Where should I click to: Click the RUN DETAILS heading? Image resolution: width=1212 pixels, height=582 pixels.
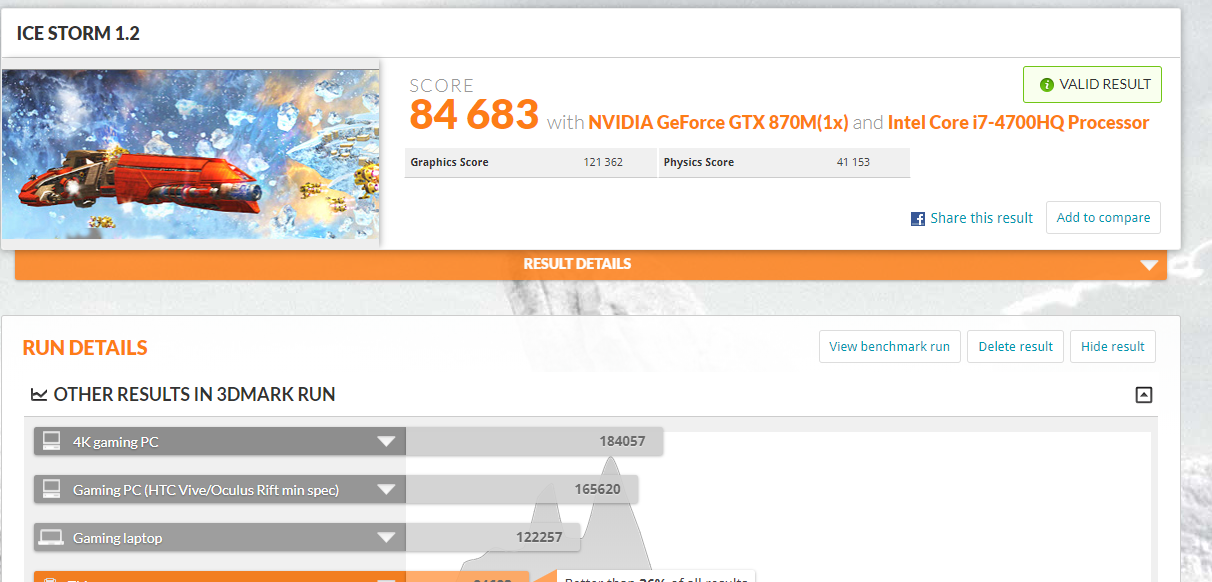[x=85, y=348]
